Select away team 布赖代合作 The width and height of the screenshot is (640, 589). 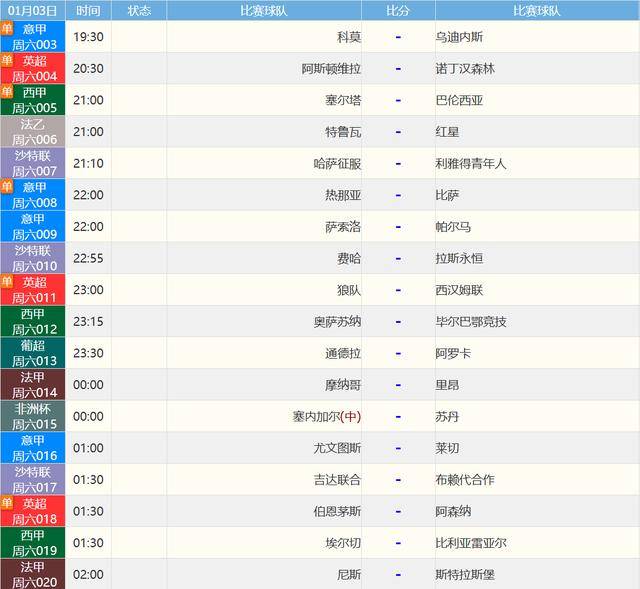pos(465,480)
